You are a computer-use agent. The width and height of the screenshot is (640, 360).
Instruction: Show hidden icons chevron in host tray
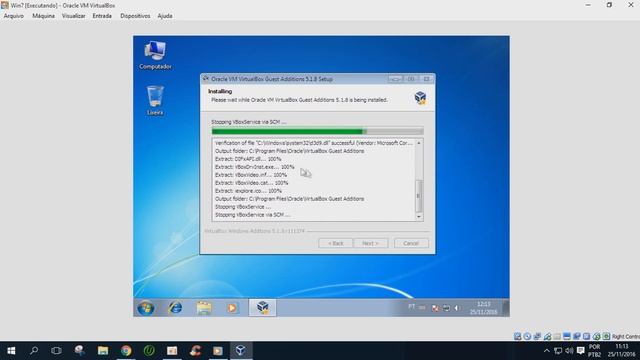pyautogui.click(x=547, y=351)
